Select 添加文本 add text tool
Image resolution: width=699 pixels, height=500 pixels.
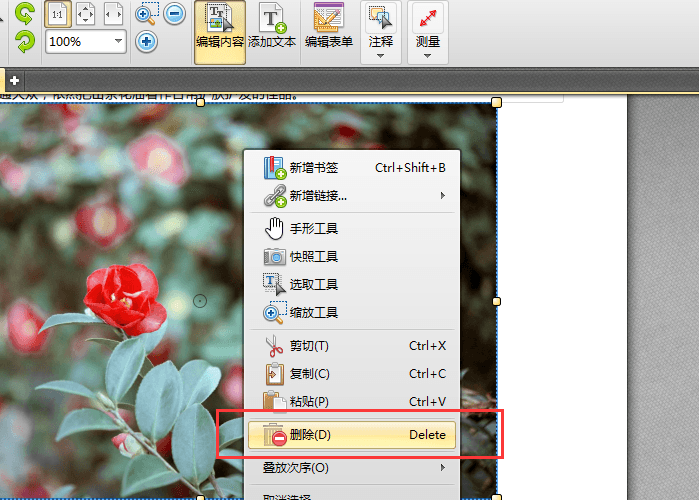[272, 27]
